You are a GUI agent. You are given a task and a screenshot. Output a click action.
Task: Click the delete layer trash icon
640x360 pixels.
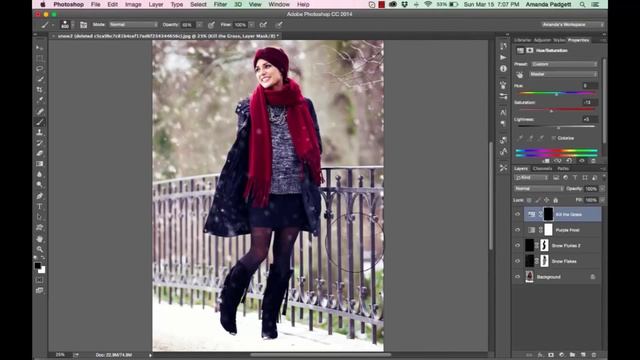pos(594,355)
